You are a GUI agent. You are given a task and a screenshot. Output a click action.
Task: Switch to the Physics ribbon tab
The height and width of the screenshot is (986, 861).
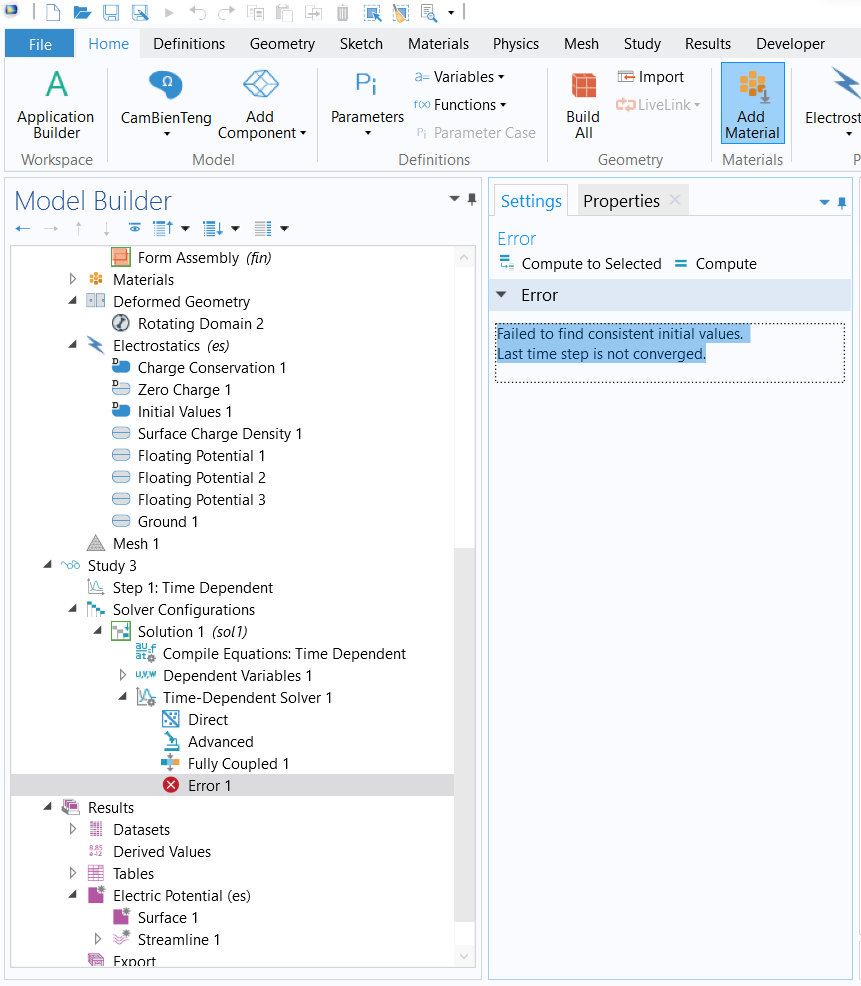click(x=516, y=44)
